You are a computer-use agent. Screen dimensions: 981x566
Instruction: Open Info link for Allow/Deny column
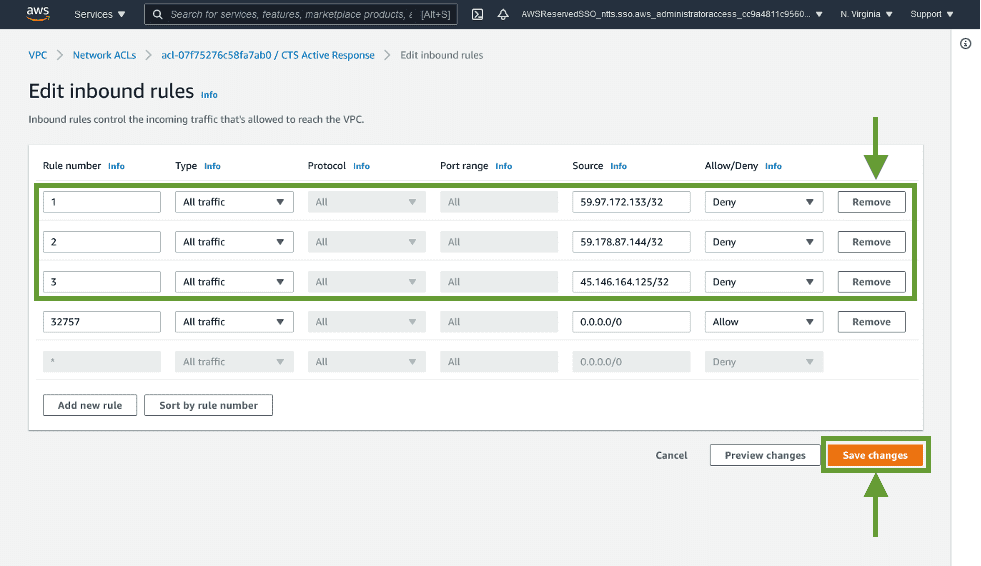(x=773, y=166)
